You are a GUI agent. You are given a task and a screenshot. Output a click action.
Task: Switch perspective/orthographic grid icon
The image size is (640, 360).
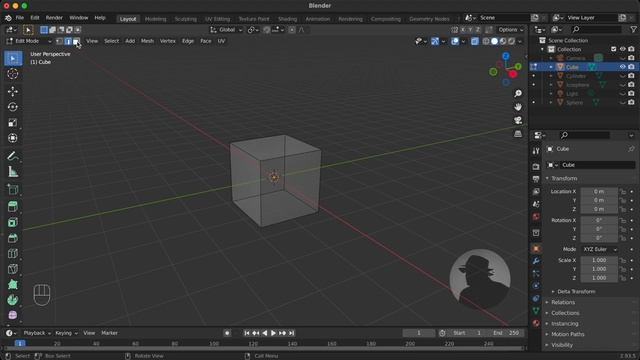(518, 134)
